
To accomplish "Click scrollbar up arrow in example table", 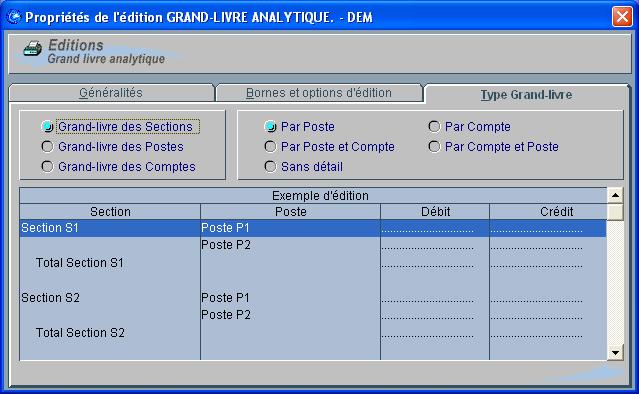I will click(x=615, y=196).
